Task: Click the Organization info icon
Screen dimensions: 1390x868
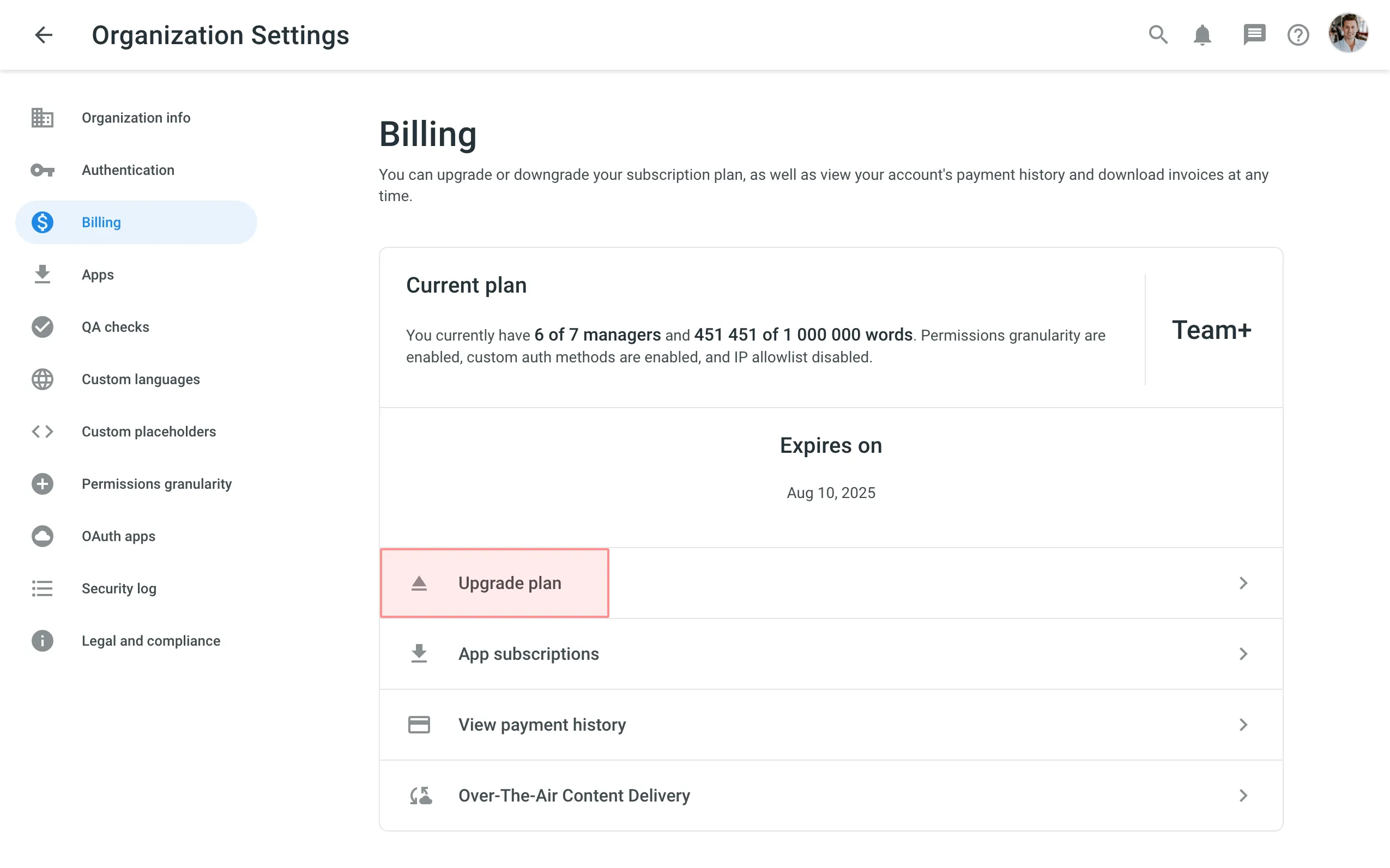Action: (42, 117)
